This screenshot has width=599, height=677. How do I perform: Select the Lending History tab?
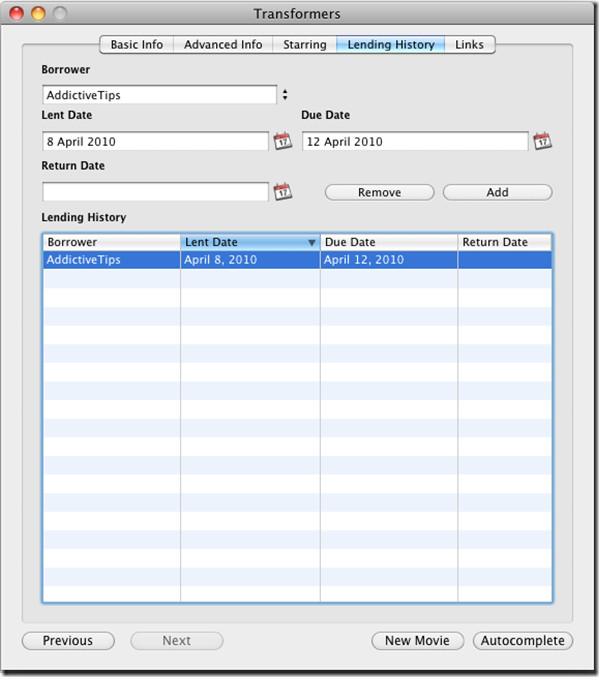tap(390, 44)
